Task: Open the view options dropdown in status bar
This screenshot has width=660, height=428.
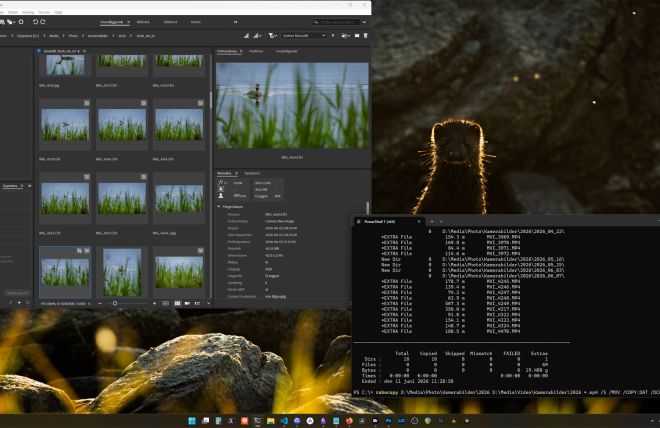Action: pyautogui.click(x=208, y=303)
